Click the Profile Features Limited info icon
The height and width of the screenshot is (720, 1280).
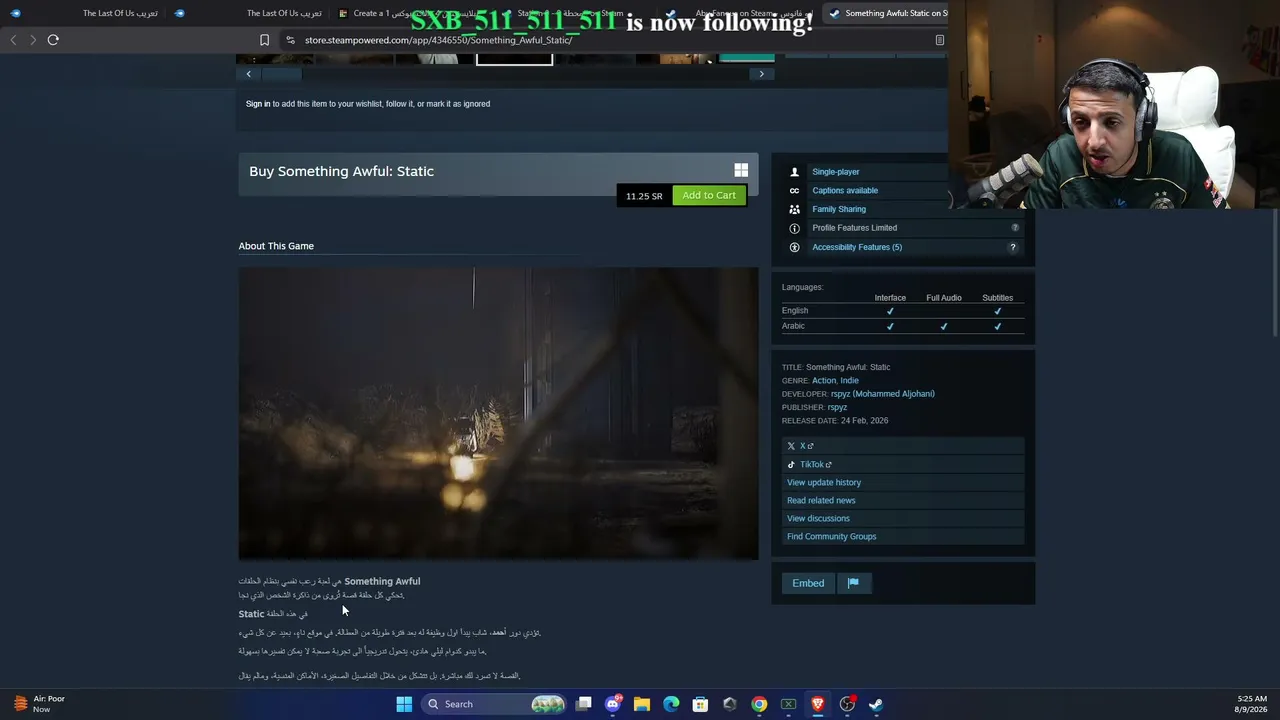point(795,228)
